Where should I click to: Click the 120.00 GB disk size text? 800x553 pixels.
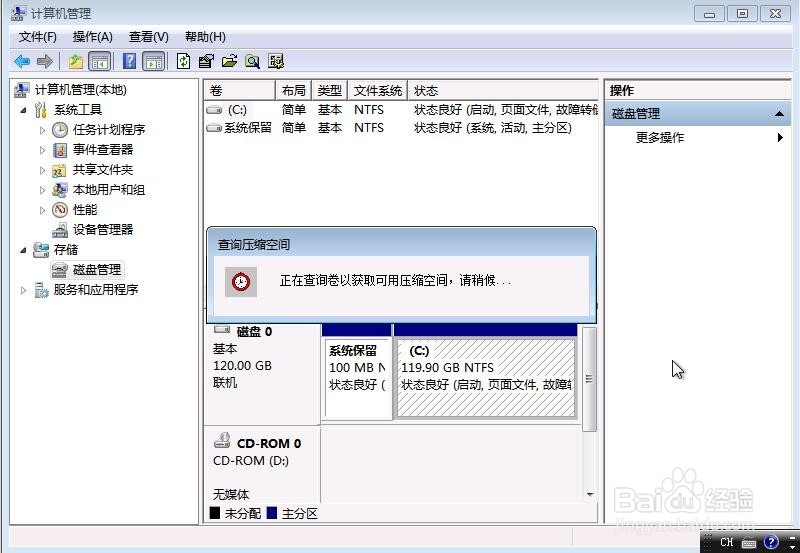[x=242, y=366]
